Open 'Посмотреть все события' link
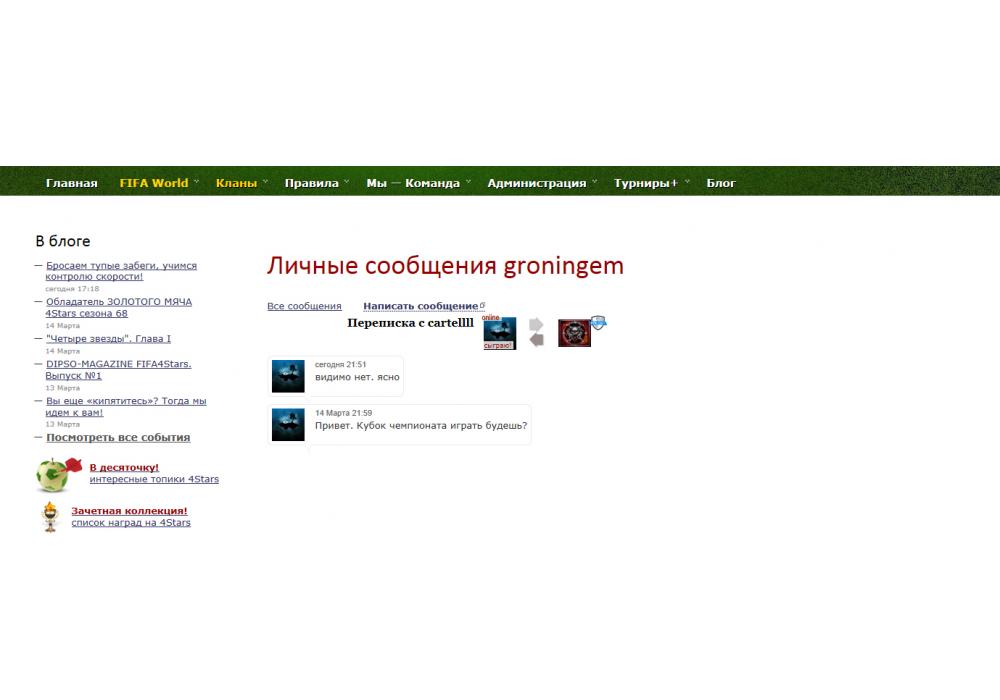The width and height of the screenshot is (1000, 700). (x=118, y=437)
